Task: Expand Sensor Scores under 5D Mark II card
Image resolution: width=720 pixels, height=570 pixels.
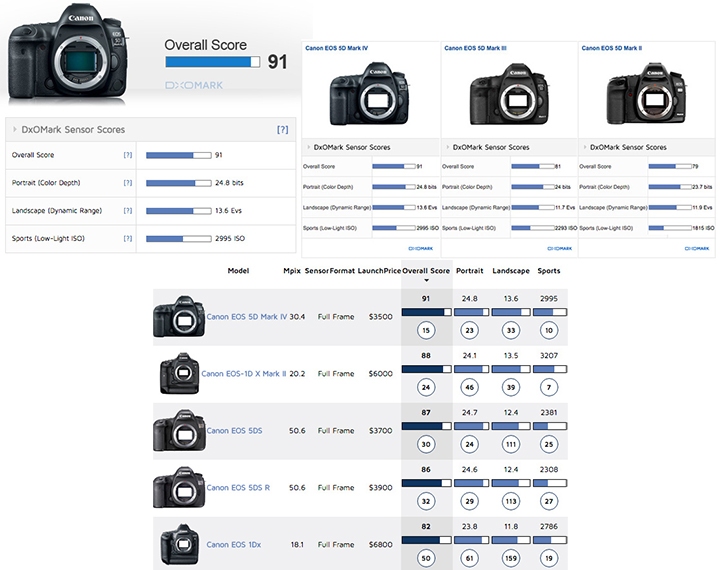Action: tap(585, 147)
